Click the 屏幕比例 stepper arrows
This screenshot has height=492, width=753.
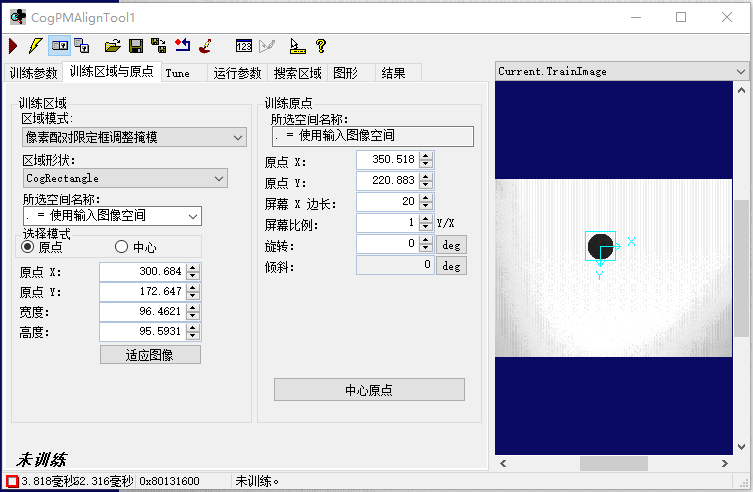[x=425, y=223]
